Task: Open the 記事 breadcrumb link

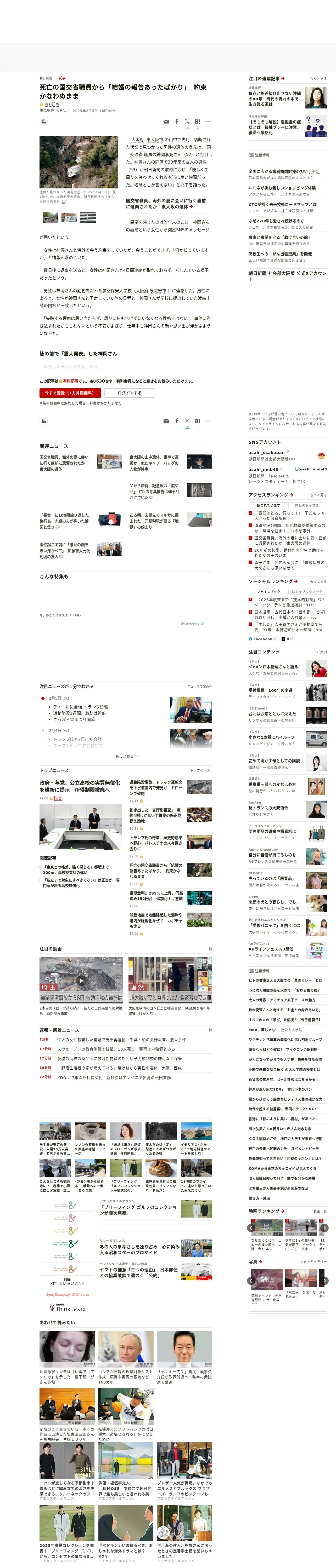Action: [62, 78]
